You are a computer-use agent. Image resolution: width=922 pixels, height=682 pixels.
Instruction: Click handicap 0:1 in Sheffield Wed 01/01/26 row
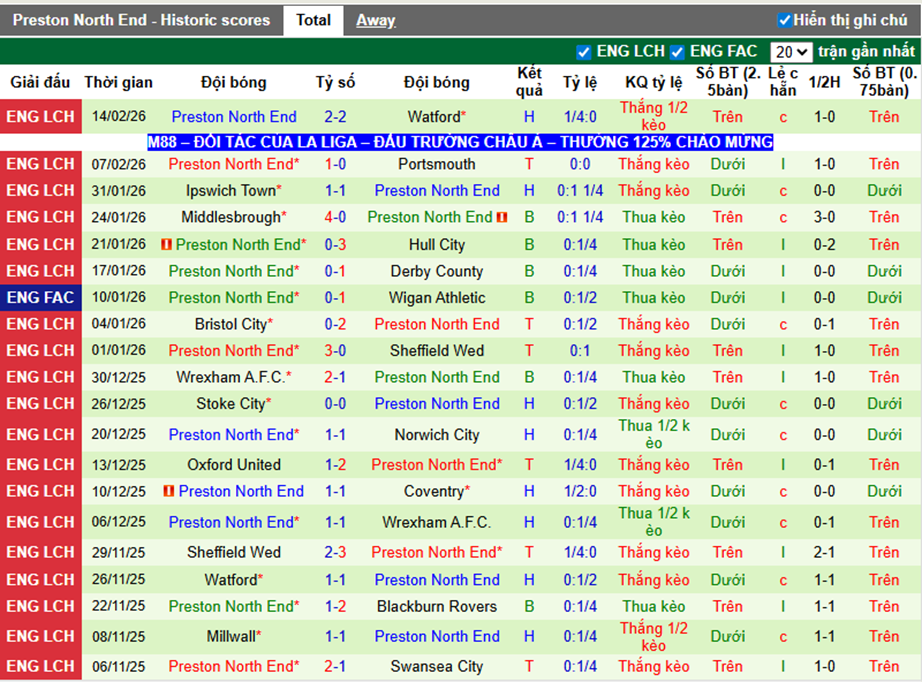pos(580,350)
